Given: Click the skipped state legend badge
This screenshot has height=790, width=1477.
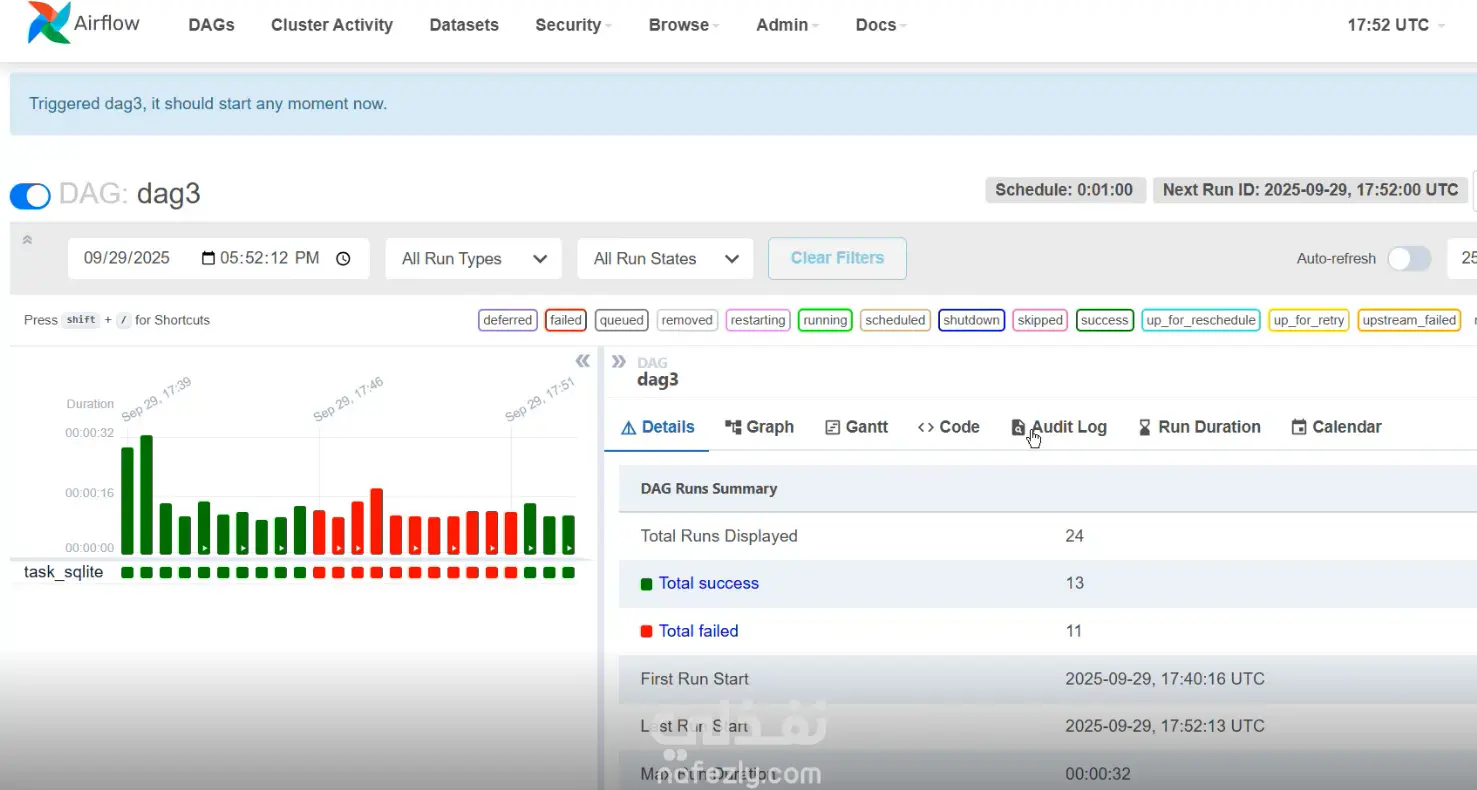Looking at the screenshot, I should pyautogui.click(x=1040, y=320).
